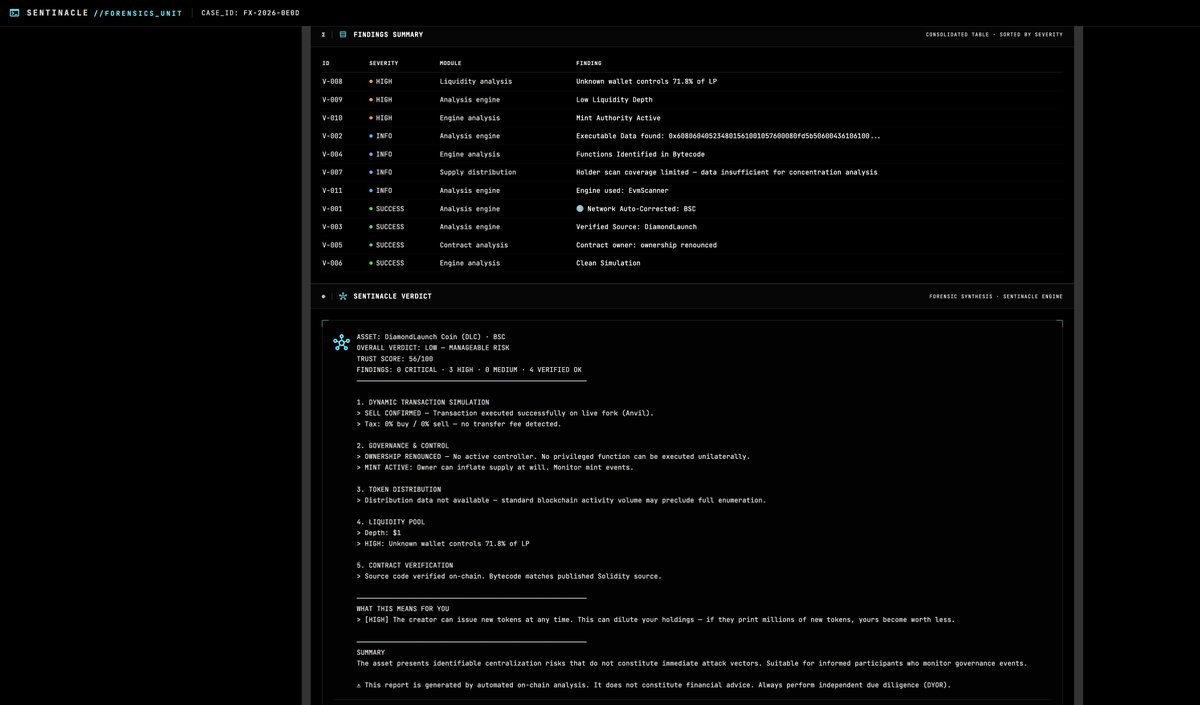Select finding ID V-005

[x=332, y=245]
